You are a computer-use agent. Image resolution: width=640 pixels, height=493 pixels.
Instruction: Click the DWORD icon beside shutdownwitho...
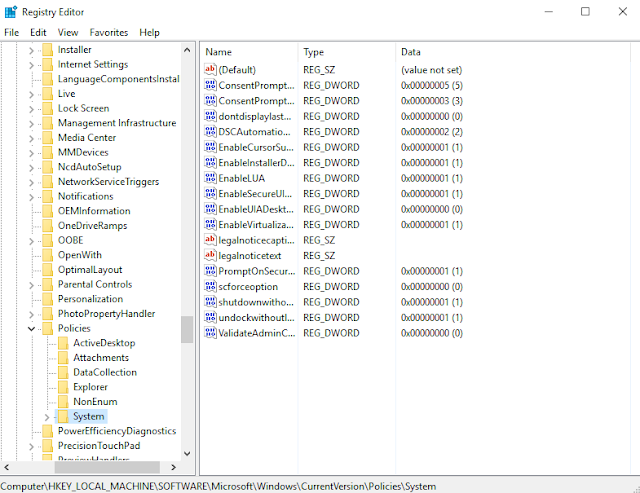(x=210, y=302)
